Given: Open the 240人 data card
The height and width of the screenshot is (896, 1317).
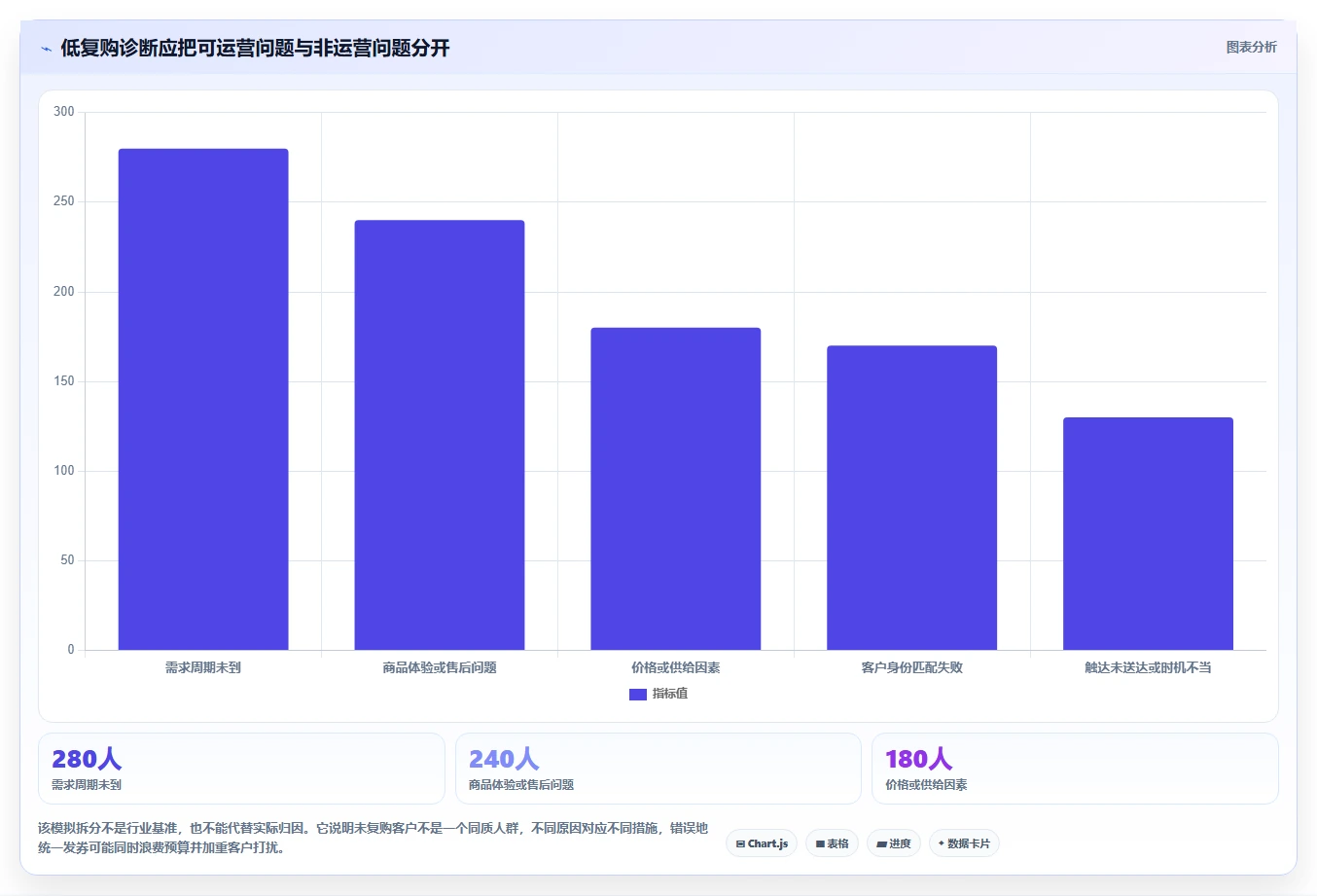Looking at the screenshot, I should [658, 769].
